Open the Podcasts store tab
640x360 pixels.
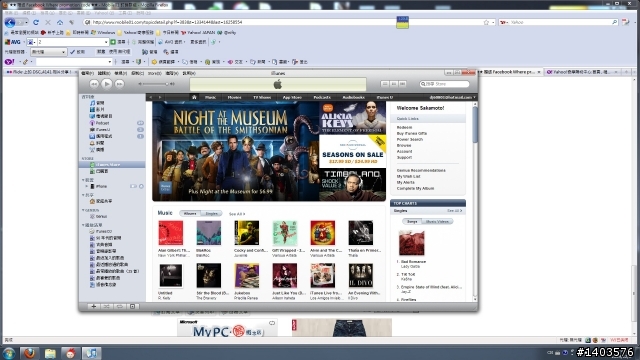322,97
